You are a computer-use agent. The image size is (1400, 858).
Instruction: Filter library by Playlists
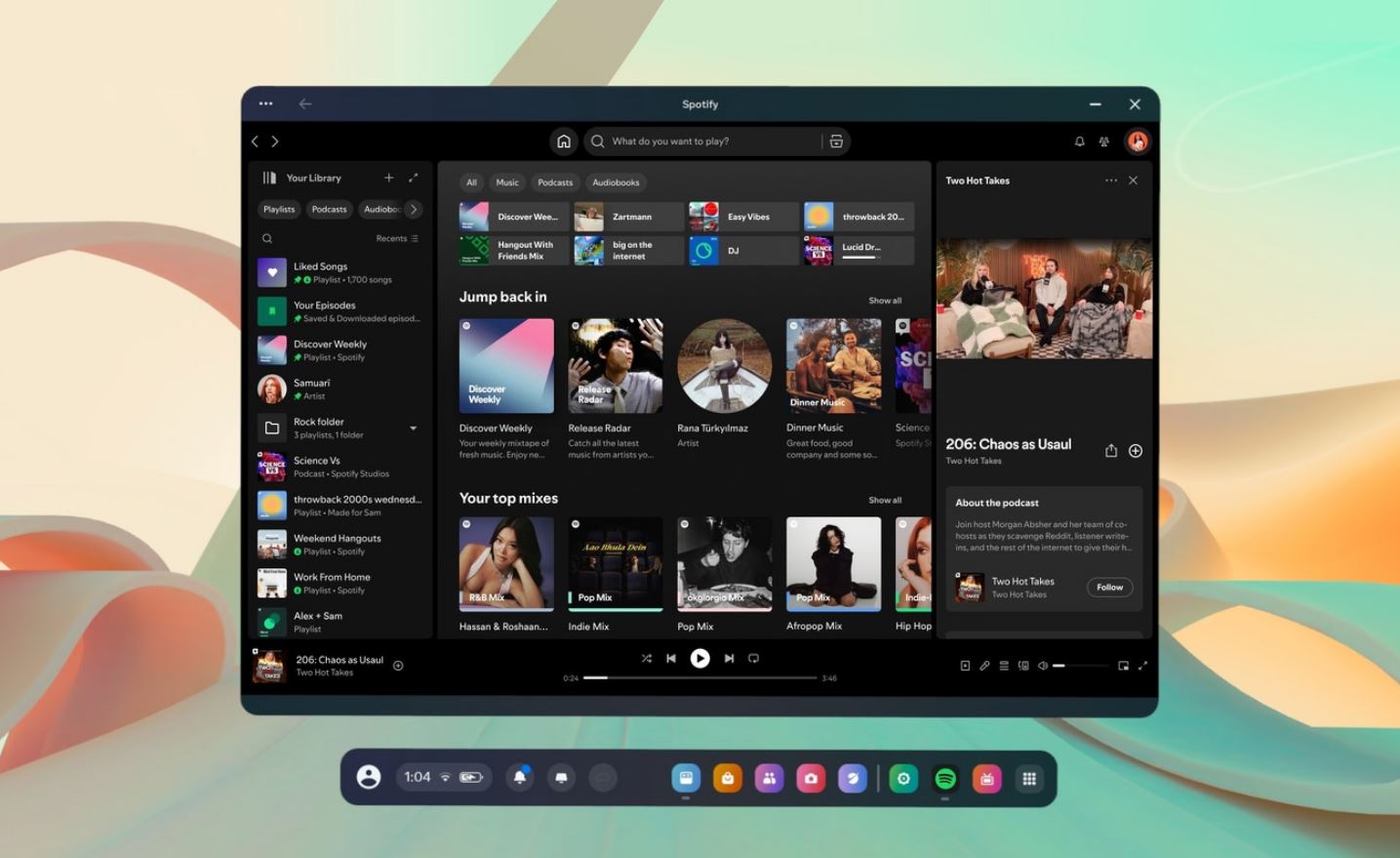(279, 209)
